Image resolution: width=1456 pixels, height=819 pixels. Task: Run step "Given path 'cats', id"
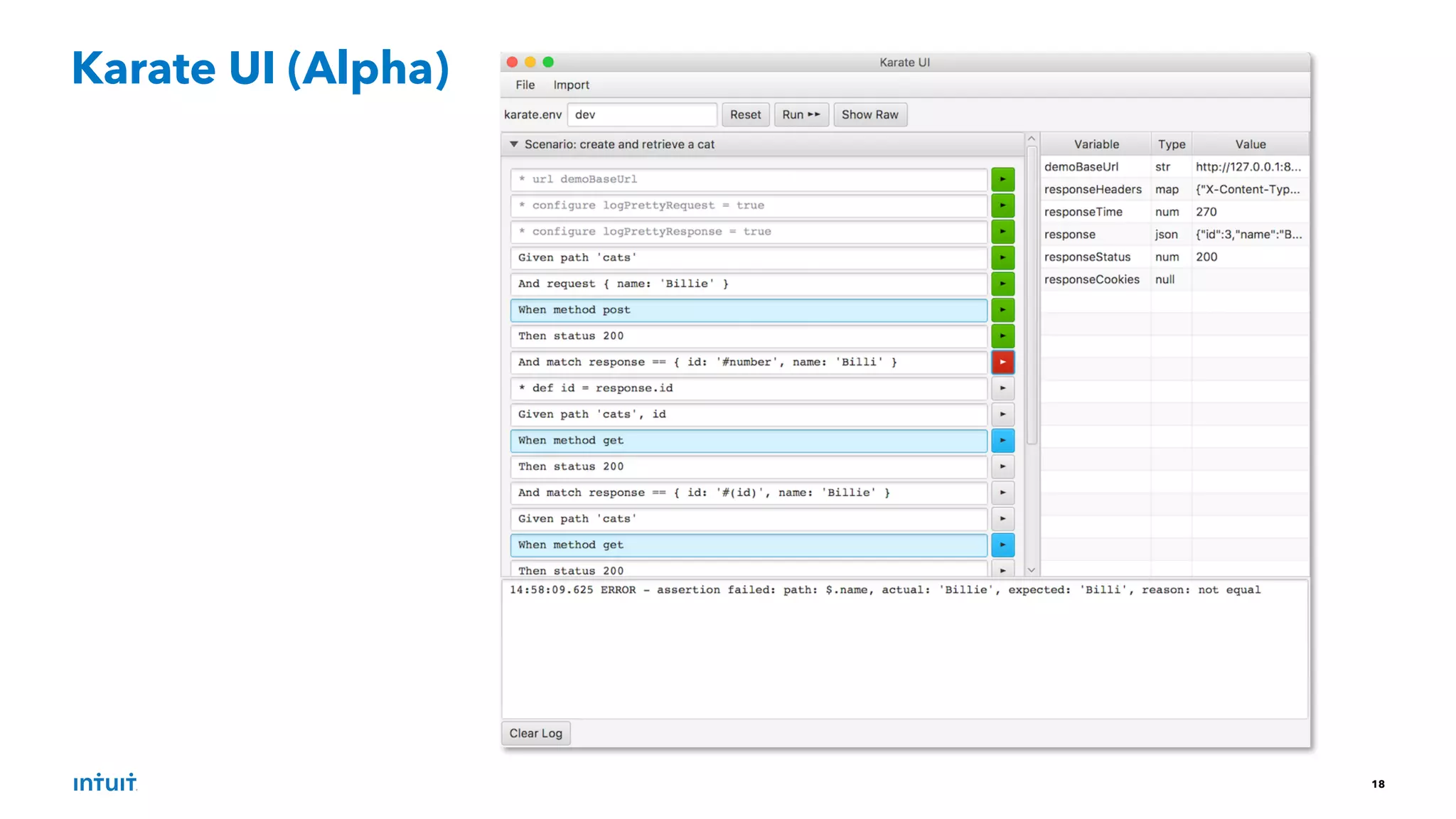[1002, 414]
